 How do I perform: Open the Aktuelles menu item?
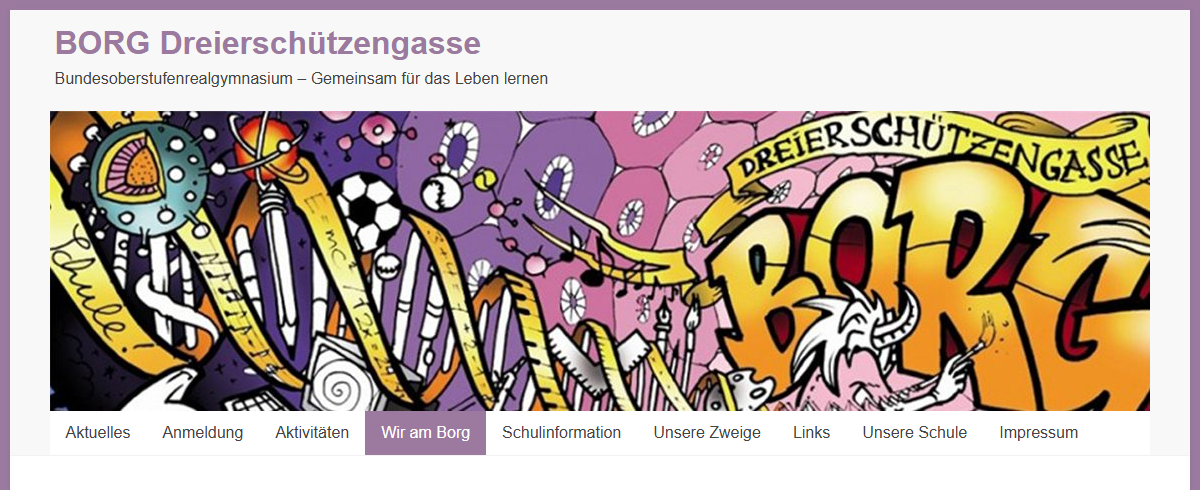point(98,433)
